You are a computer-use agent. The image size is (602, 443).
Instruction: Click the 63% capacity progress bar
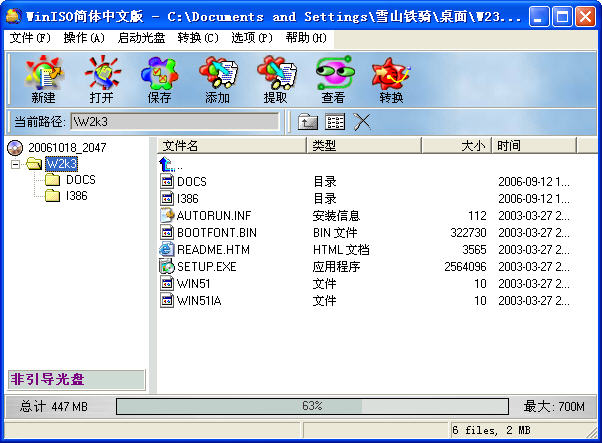click(312, 406)
